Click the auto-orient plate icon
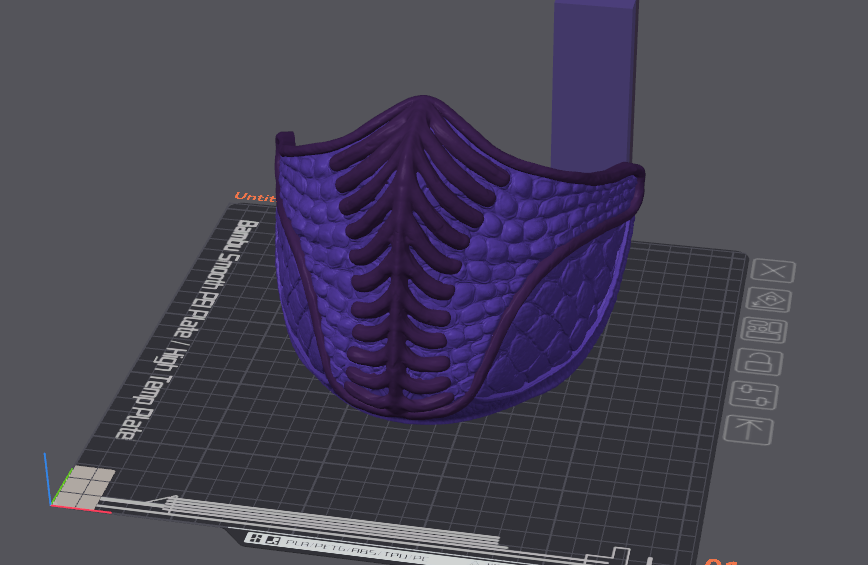 (768, 300)
